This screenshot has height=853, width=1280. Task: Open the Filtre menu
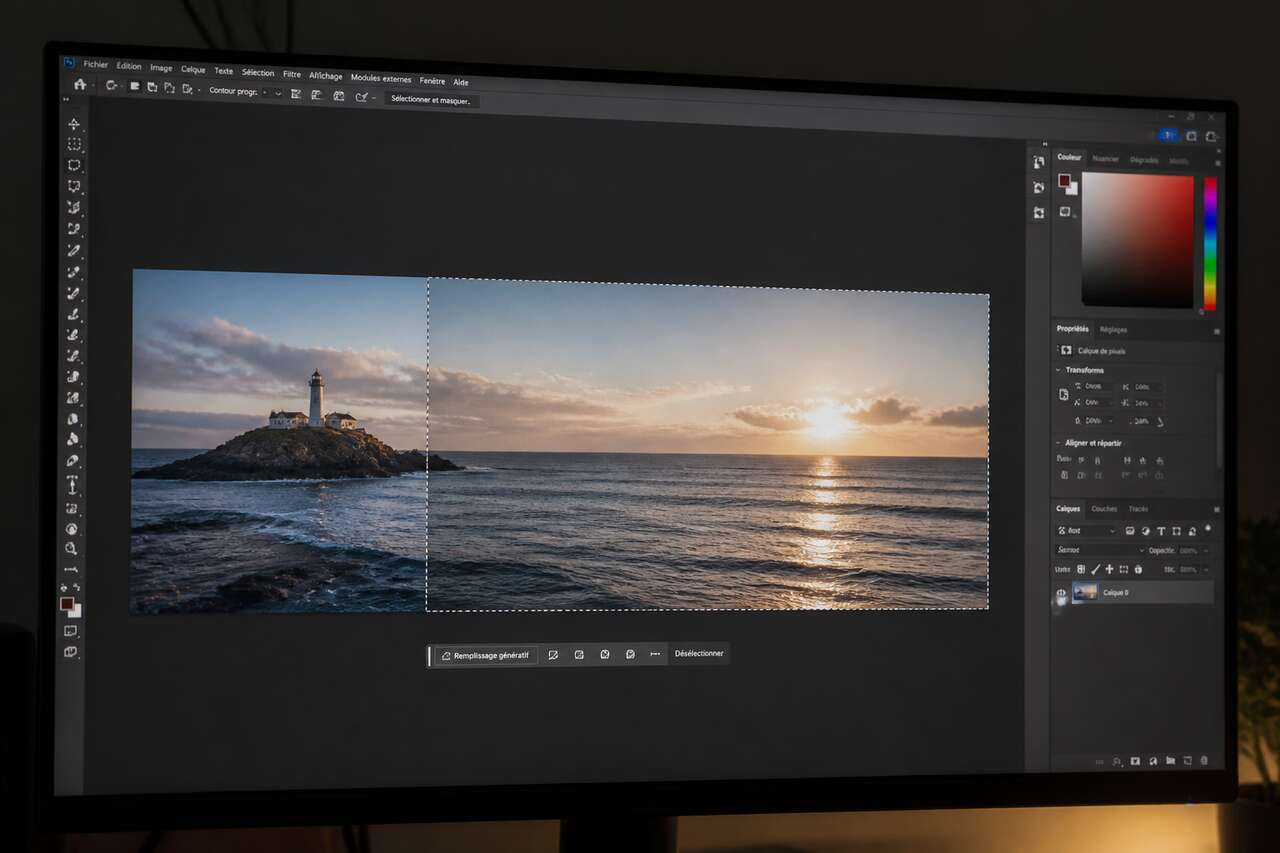pyautogui.click(x=292, y=74)
